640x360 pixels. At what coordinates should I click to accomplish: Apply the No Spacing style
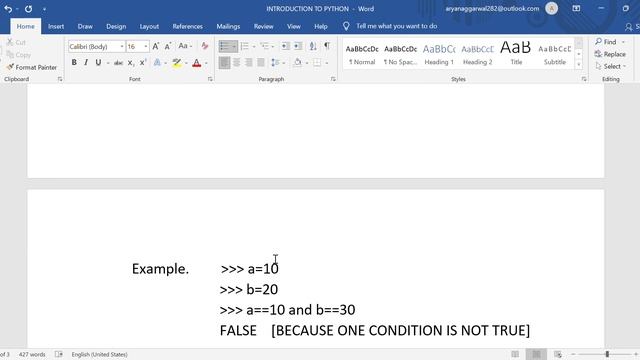[400, 54]
